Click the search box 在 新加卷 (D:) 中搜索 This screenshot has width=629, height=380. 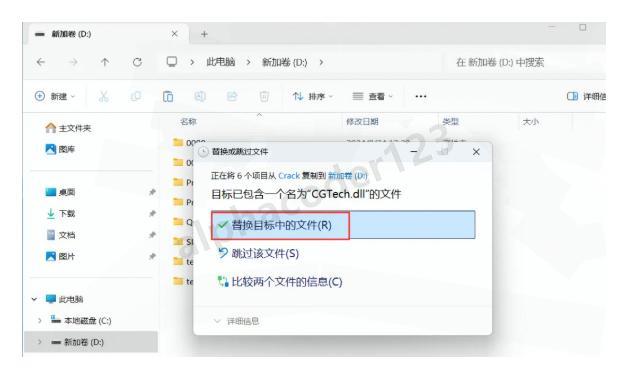click(x=523, y=62)
